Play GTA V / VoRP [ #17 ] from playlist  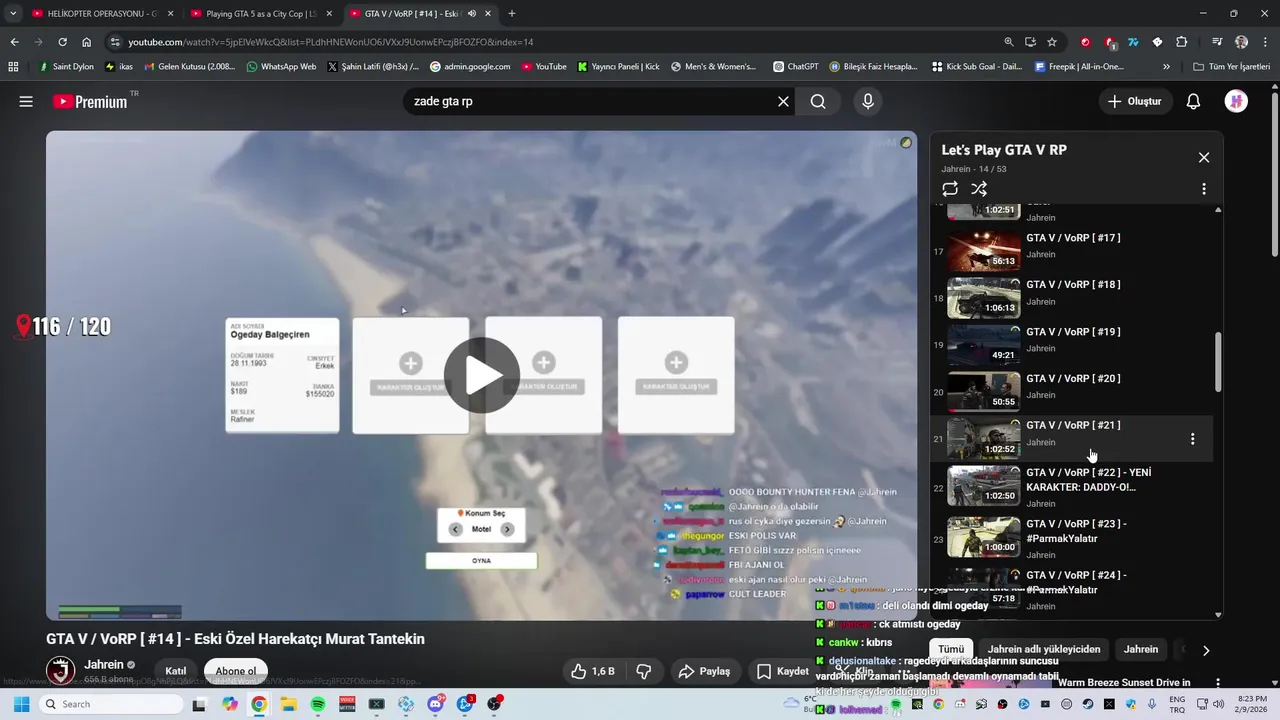click(1072, 251)
